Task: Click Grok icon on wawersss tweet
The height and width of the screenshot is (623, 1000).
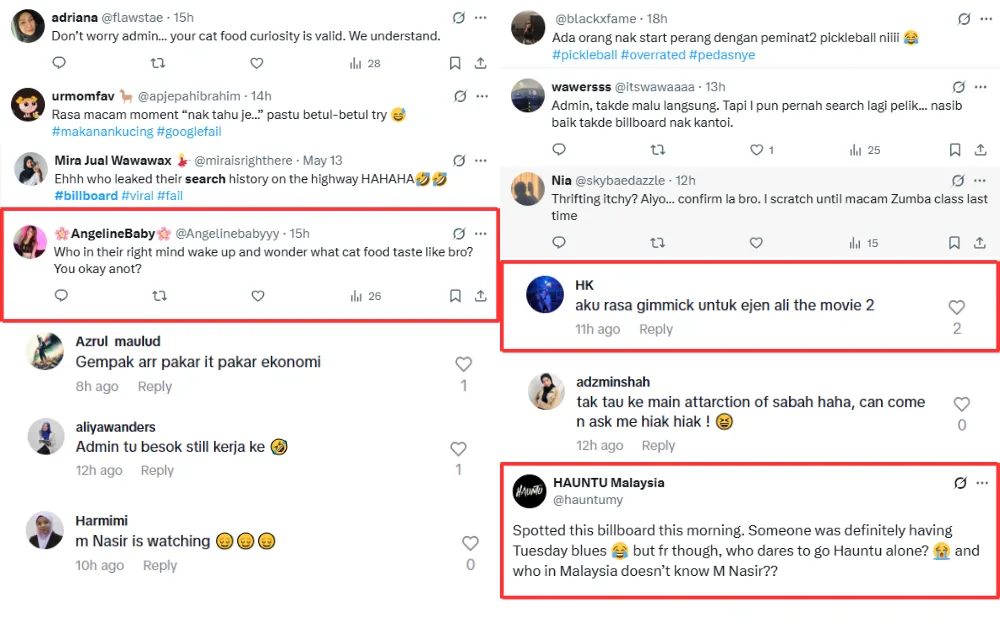Action: pyautogui.click(x=958, y=87)
